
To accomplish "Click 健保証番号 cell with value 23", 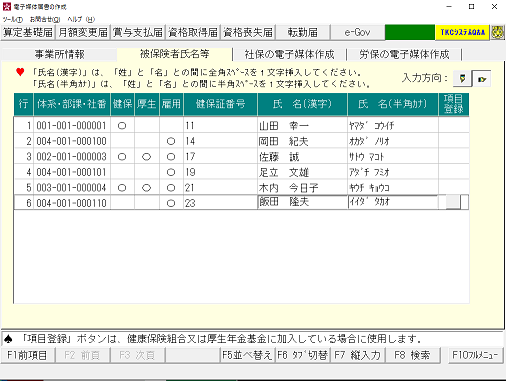I will pyautogui.click(x=220, y=203).
